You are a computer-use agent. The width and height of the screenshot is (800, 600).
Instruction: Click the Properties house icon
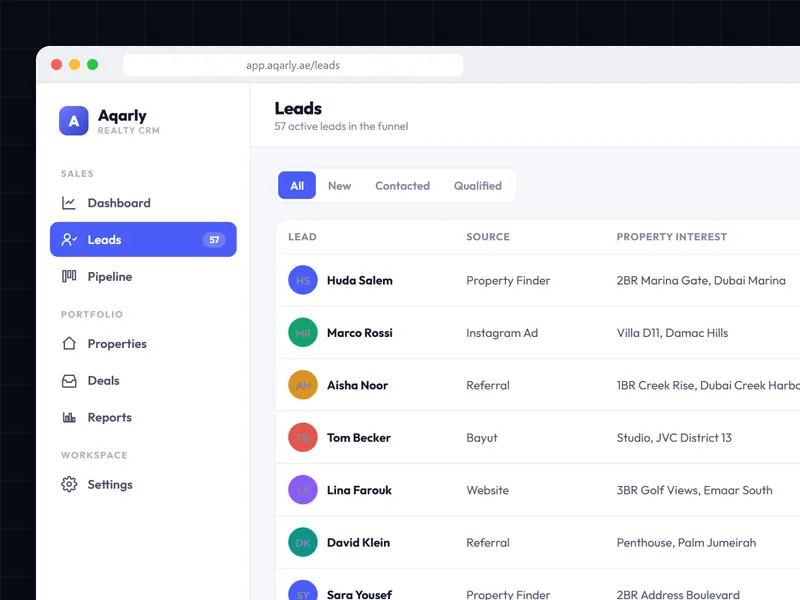coord(69,343)
